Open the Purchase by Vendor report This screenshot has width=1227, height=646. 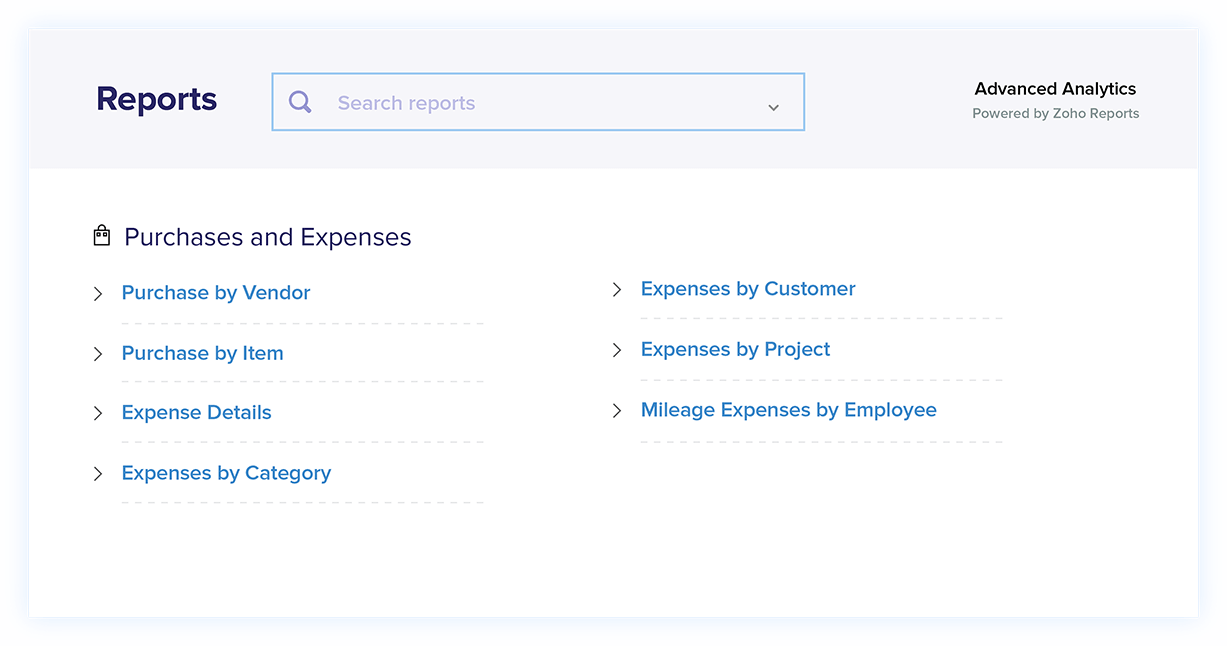click(216, 293)
